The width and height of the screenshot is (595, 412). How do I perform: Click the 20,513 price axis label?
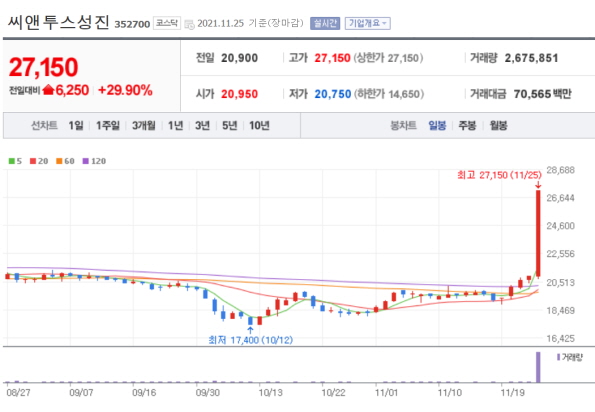click(560, 282)
